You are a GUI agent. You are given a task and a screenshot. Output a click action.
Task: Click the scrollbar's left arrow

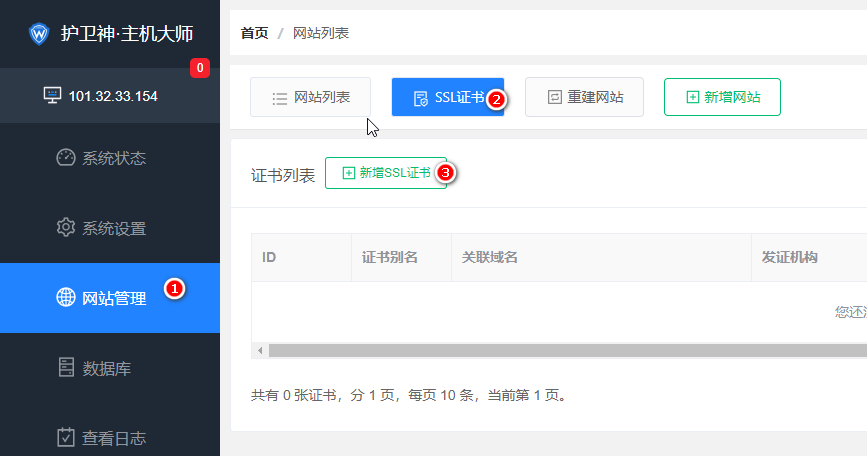coord(259,351)
